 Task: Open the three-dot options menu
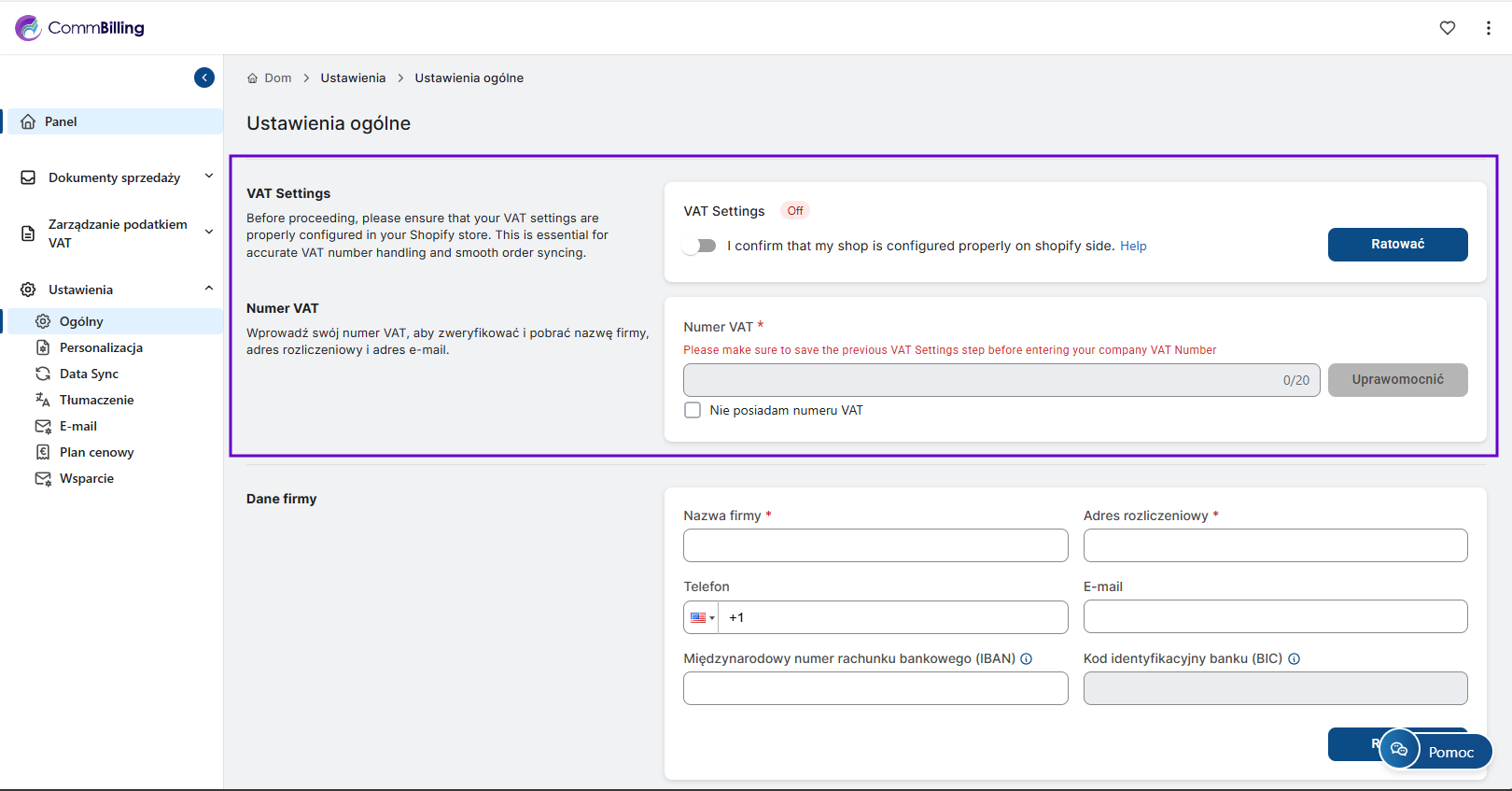coord(1488,28)
